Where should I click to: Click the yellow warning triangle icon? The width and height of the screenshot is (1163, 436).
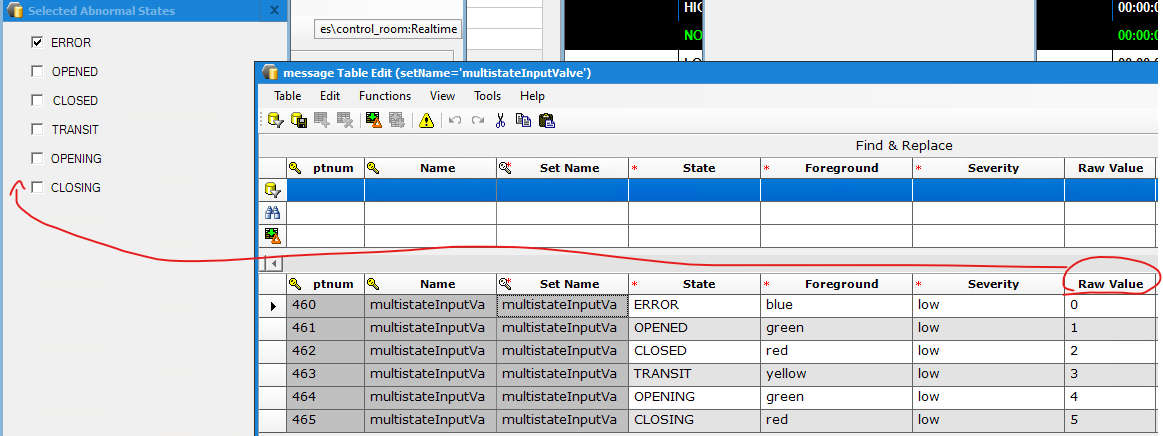(x=426, y=120)
